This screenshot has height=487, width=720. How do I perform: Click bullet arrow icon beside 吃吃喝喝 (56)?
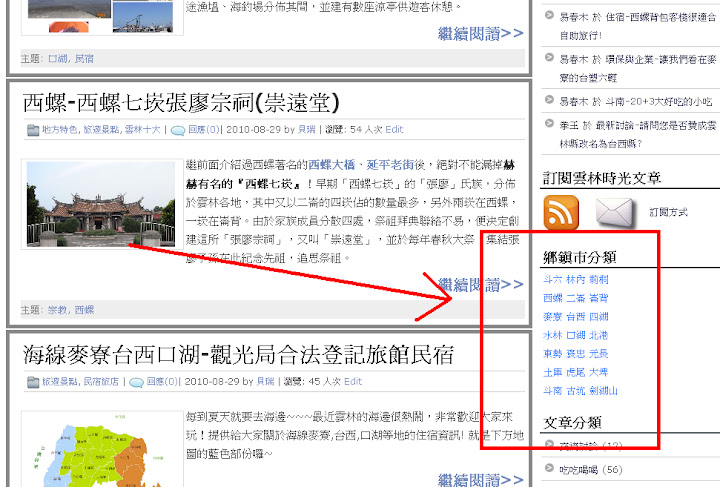(x=549, y=468)
